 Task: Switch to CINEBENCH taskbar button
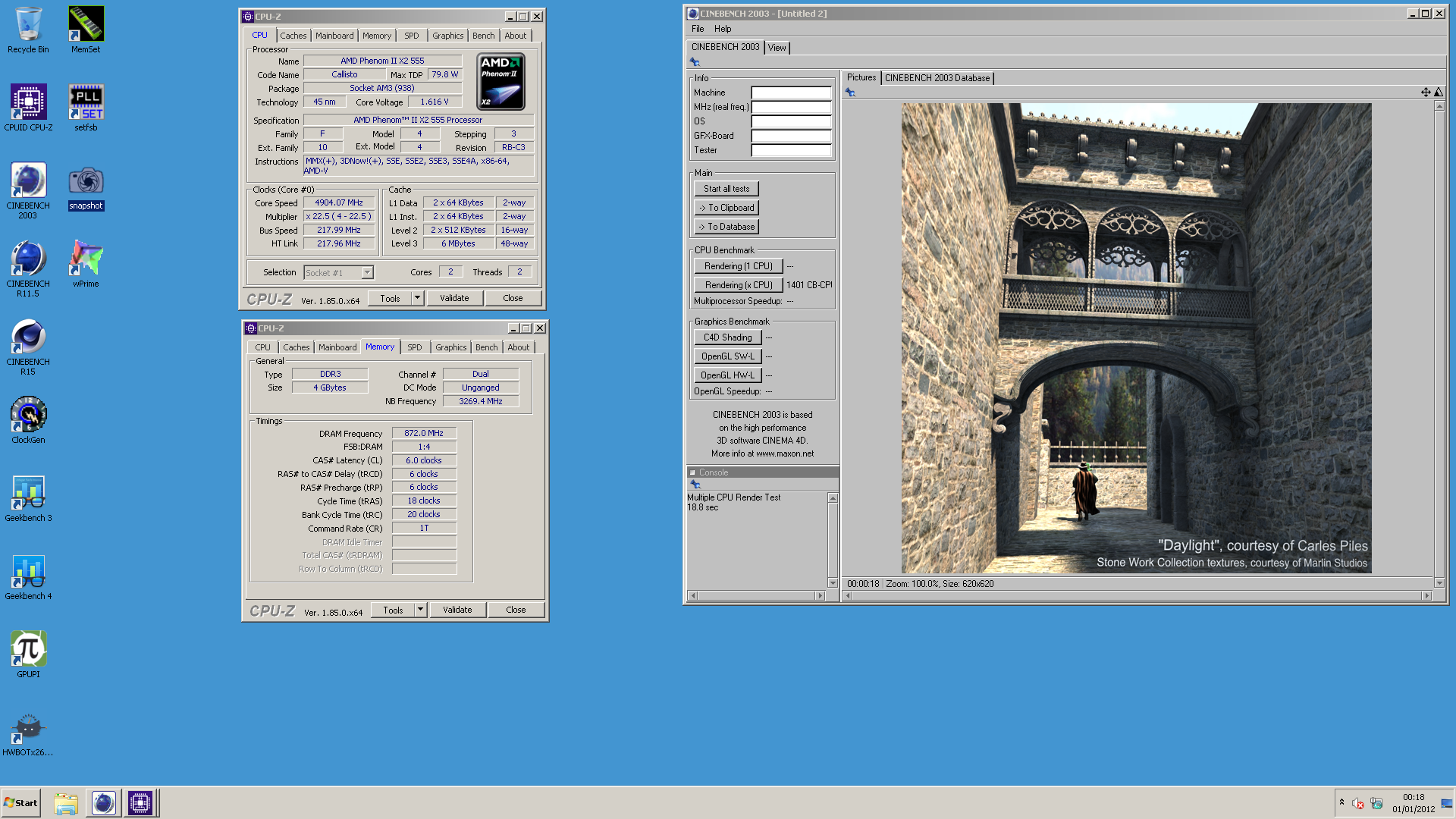point(104,803)
